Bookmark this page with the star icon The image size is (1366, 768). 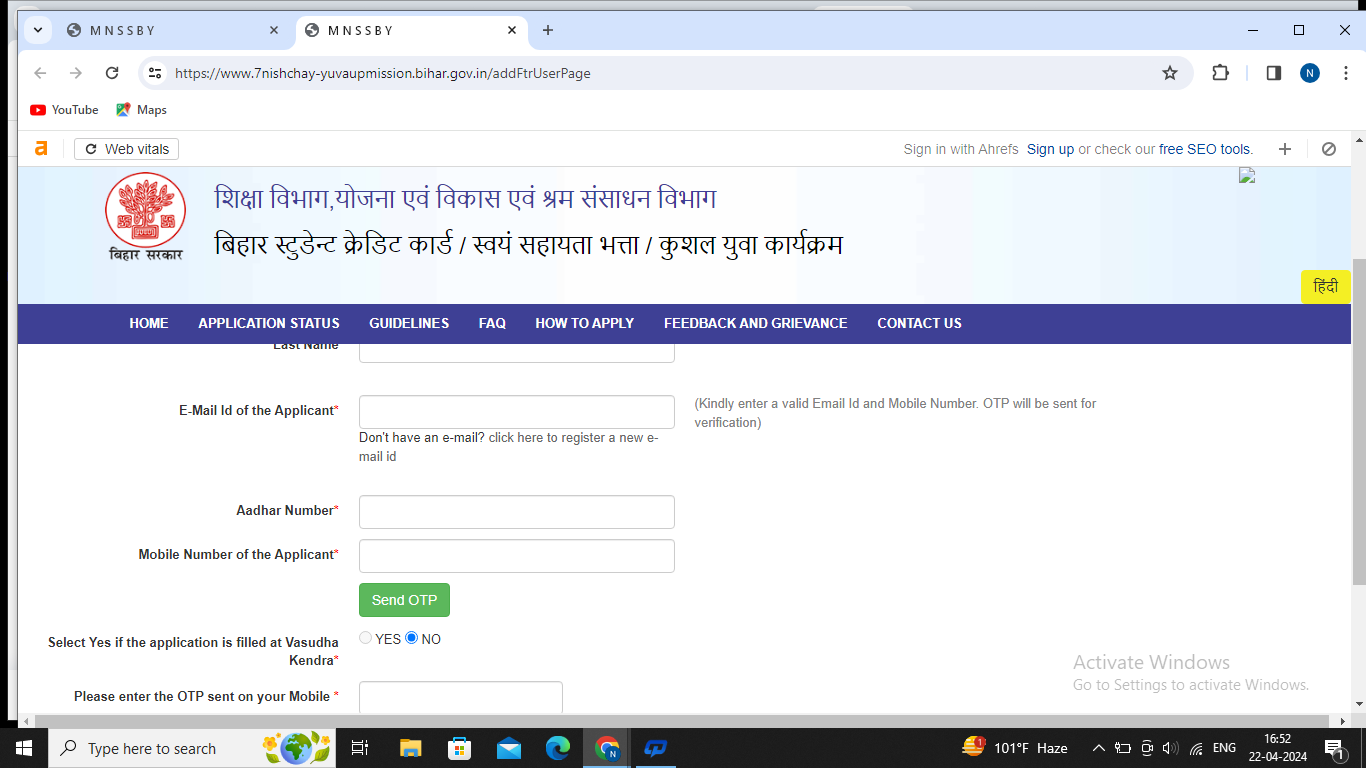pyautogui.click(x=1169, y=72)
